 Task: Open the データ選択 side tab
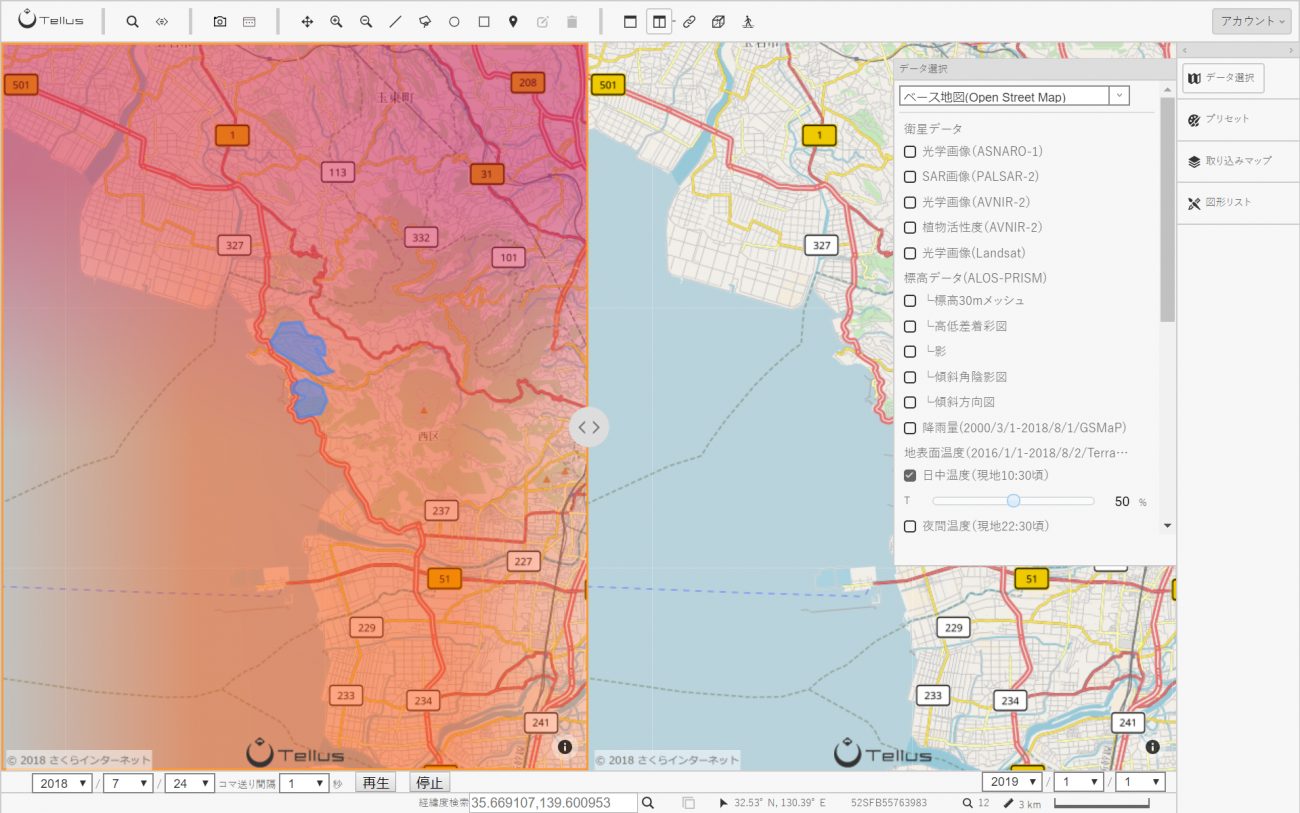tap(1223, 78)
